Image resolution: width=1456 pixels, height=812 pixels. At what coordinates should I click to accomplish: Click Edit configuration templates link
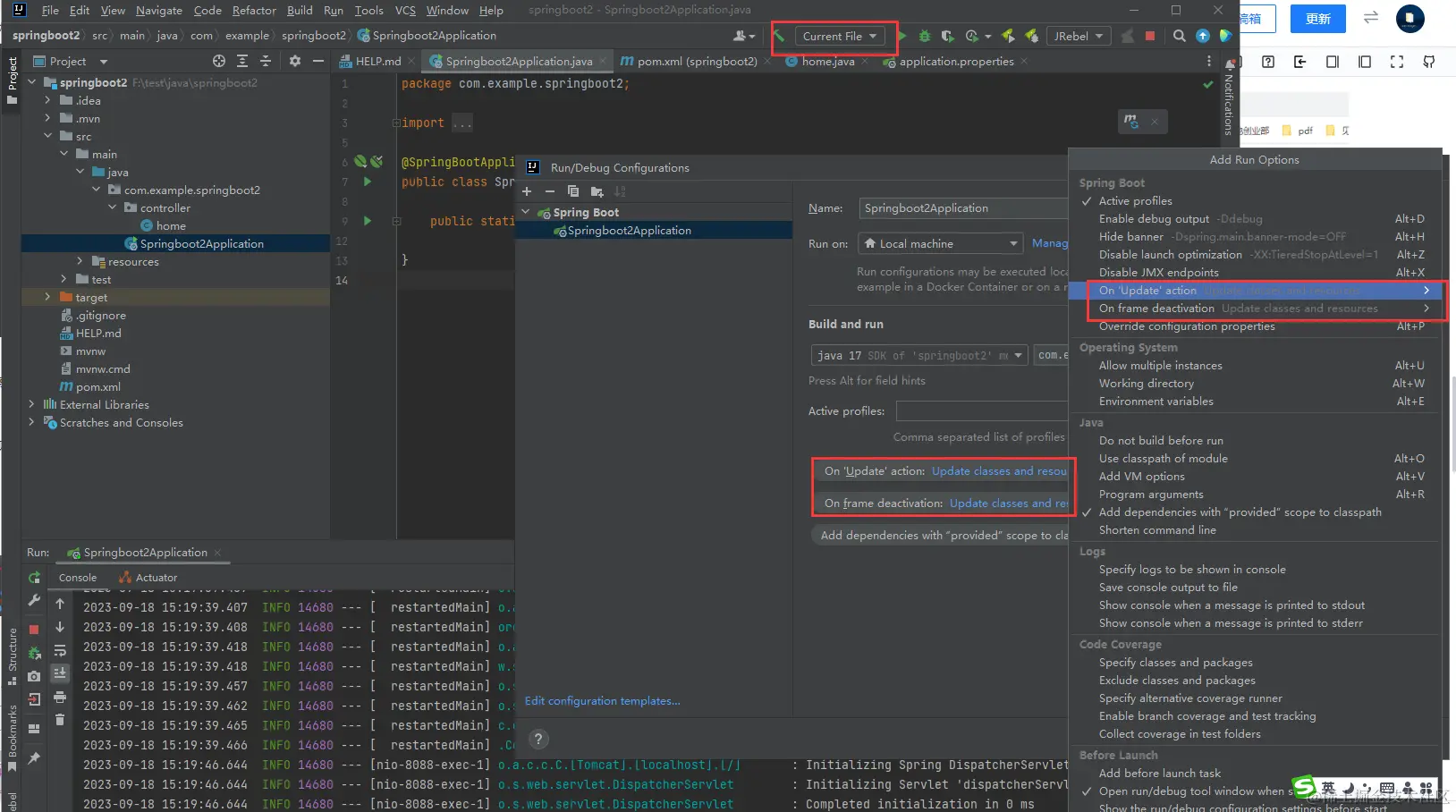602,701
